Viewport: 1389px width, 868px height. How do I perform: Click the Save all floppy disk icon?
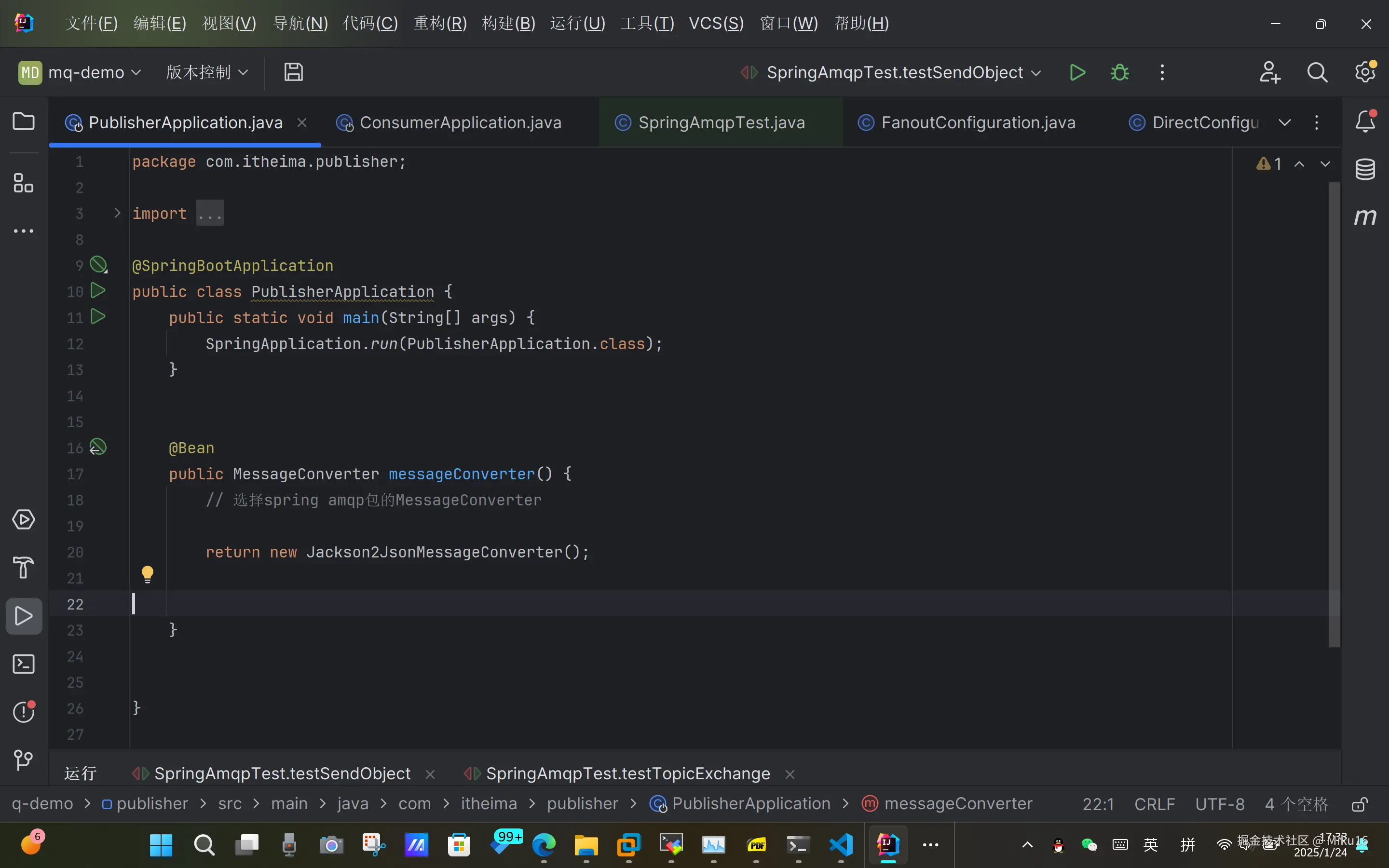coord(293,72)
